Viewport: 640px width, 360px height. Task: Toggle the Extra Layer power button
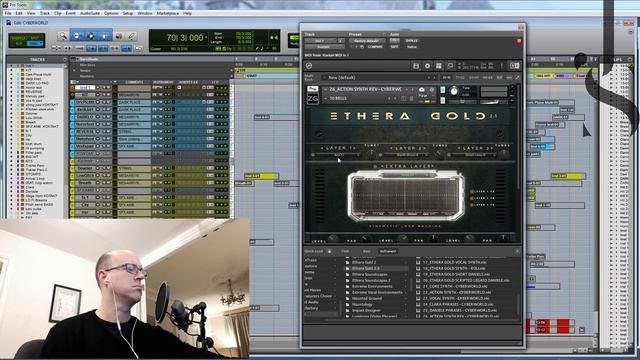375,167
